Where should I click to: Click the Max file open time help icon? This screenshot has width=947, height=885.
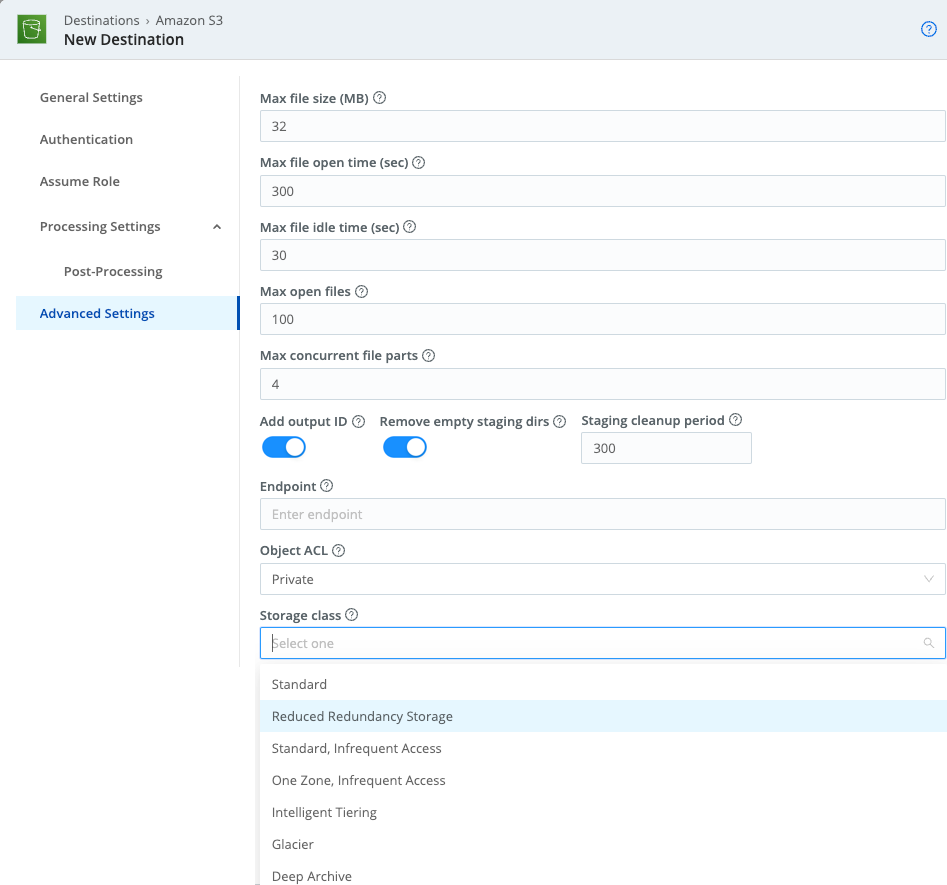pos(420,162)
